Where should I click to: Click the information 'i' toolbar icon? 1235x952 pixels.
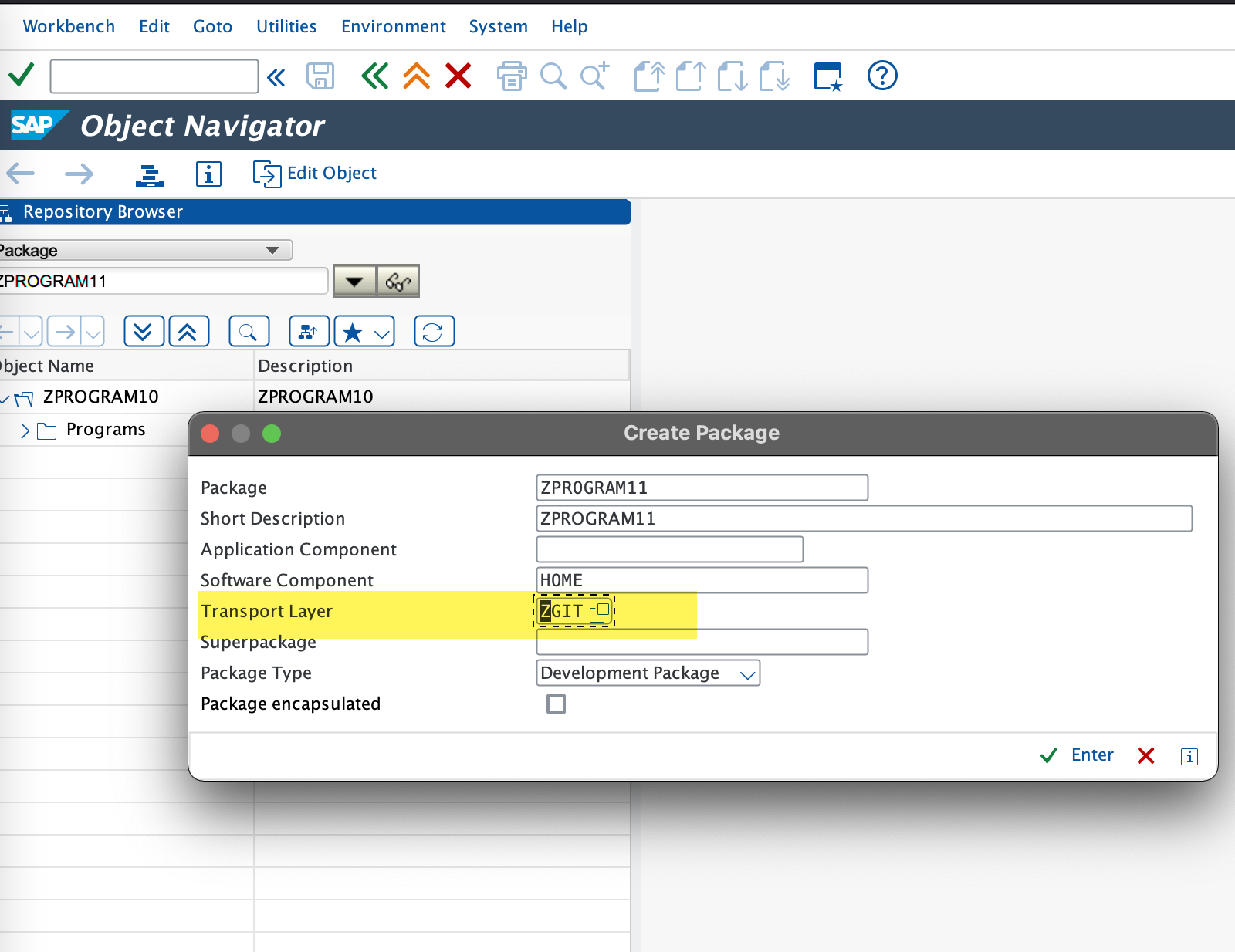208,174
